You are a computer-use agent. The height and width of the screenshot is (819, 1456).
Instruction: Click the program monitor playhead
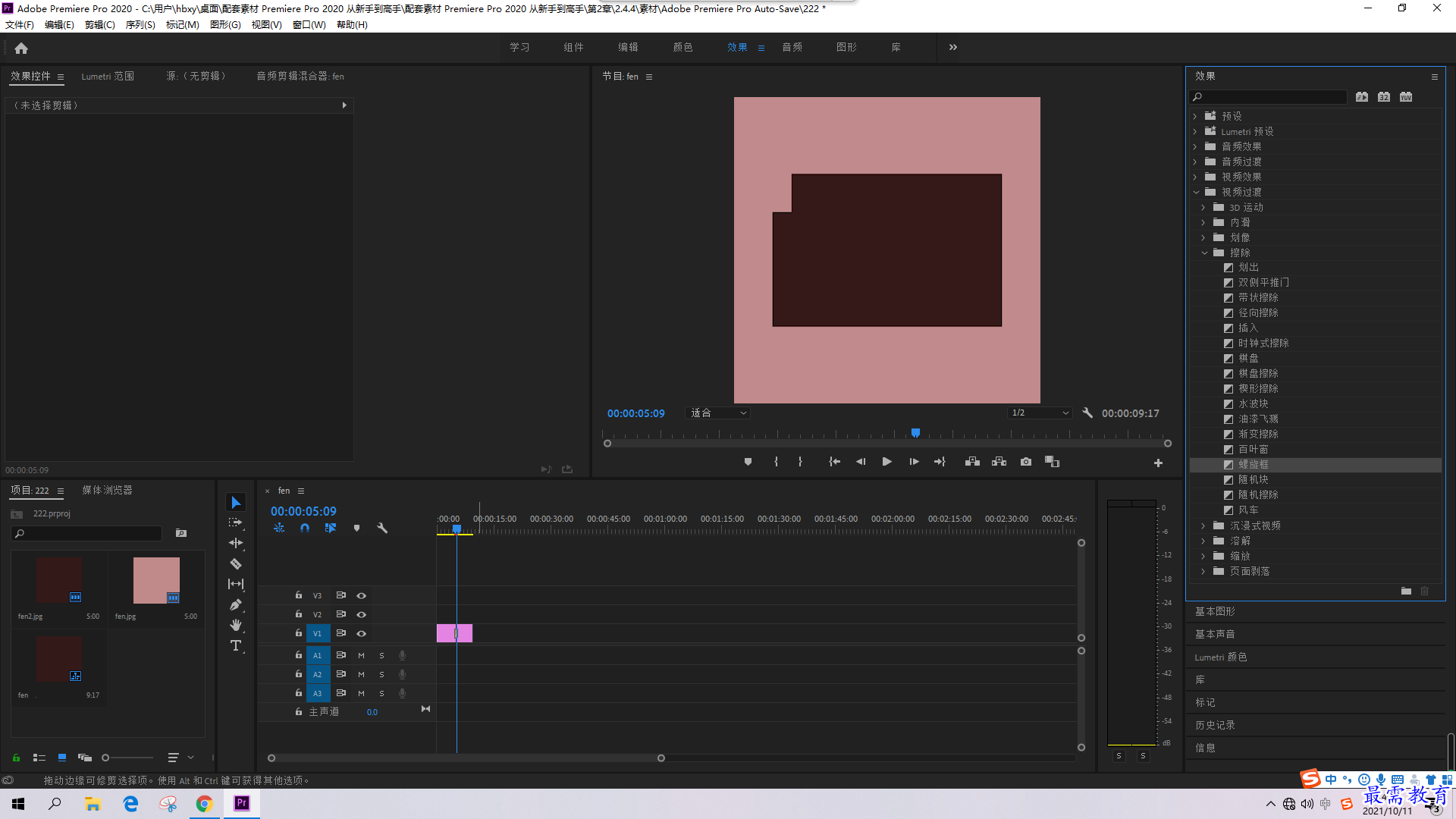pos(915,433)
